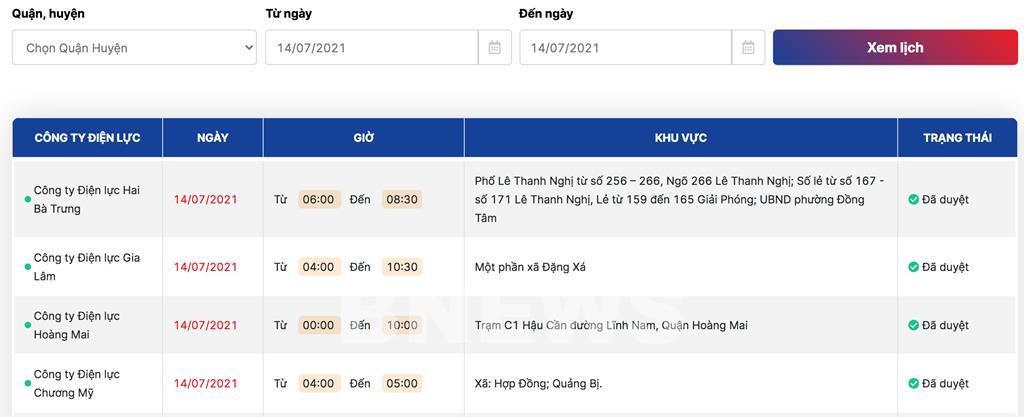Click green approved checkmark in Hai Bà Trưng row
This screenshot has height=417, width=1024.
(913, 200)
